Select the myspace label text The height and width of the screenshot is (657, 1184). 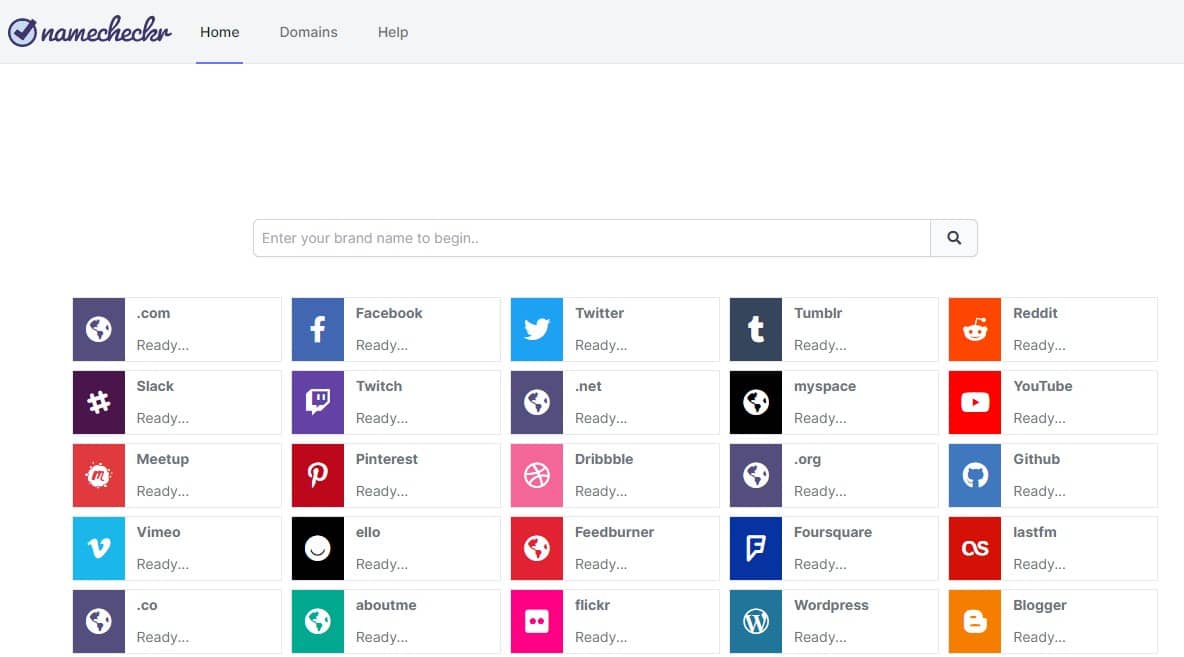point(825,386)
